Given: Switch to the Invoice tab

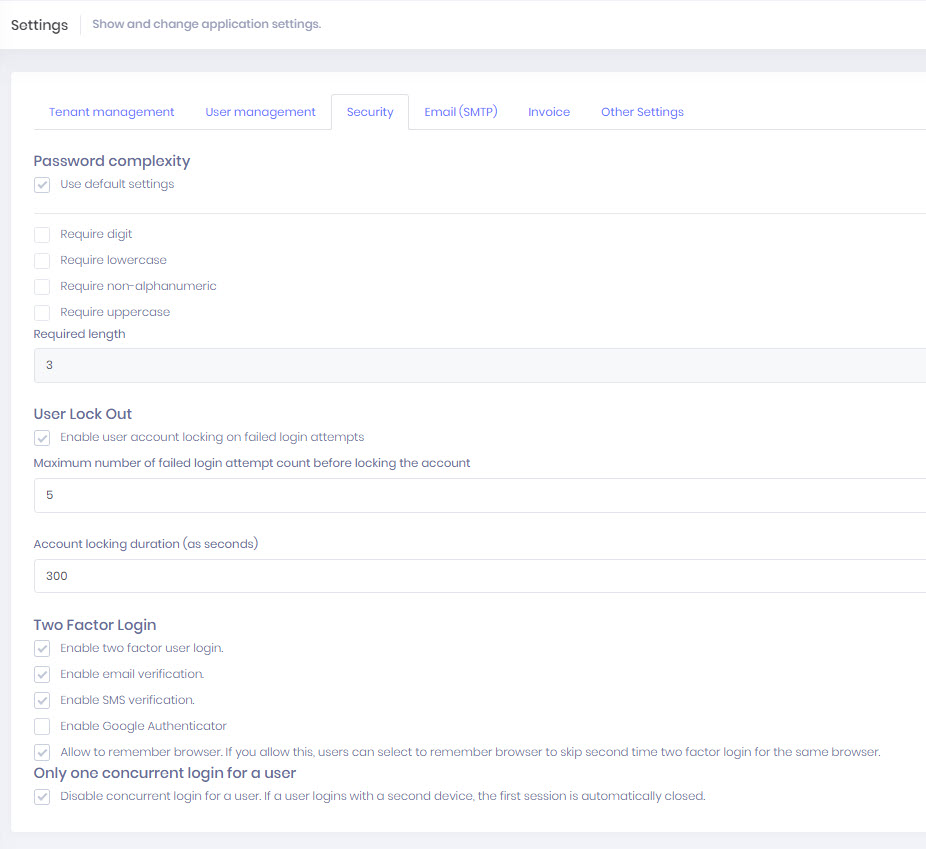Looking at the screenshot, I should pyautogui.click(x=548, y=111).
